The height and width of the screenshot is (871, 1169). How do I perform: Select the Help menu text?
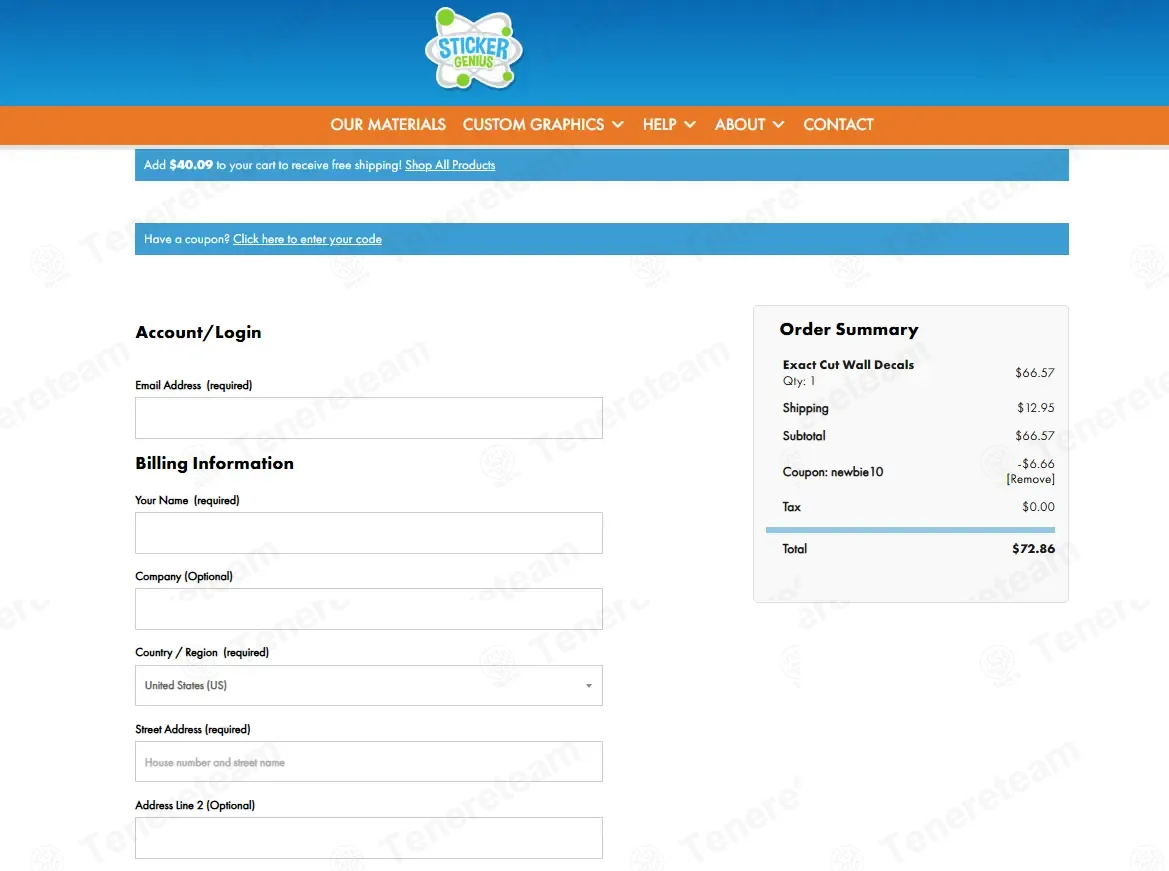pyautogui.click(x=660, y=125)
